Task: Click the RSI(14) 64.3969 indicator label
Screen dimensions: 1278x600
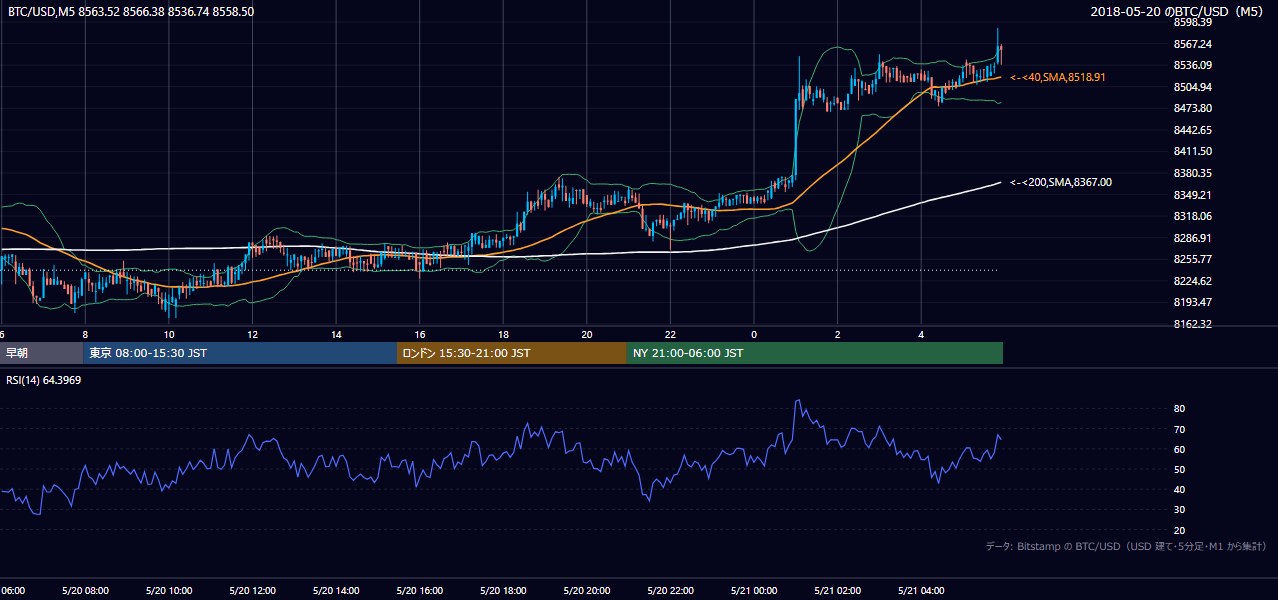Action: pos(44,380)
